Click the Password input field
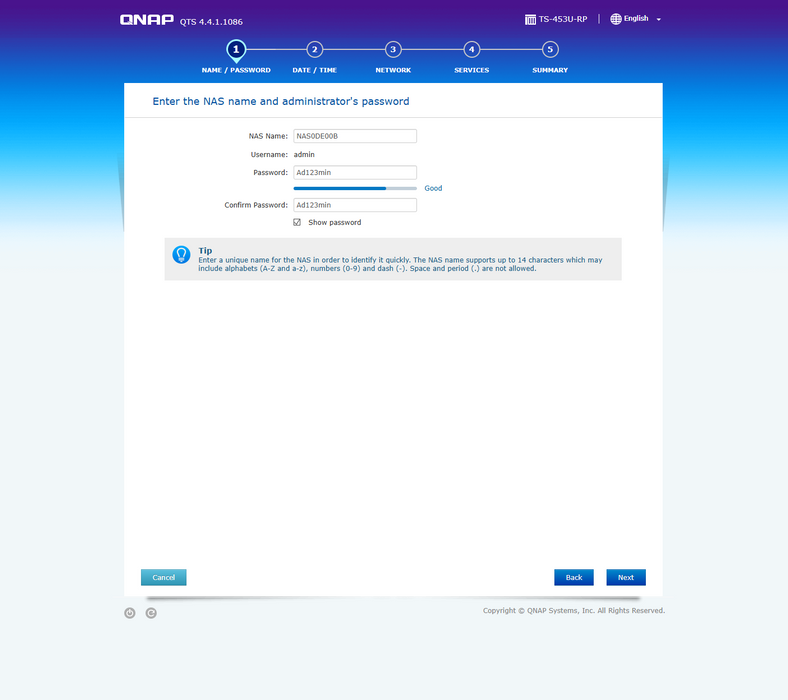This screenshot has width=788, height=700. pos(355,172)
